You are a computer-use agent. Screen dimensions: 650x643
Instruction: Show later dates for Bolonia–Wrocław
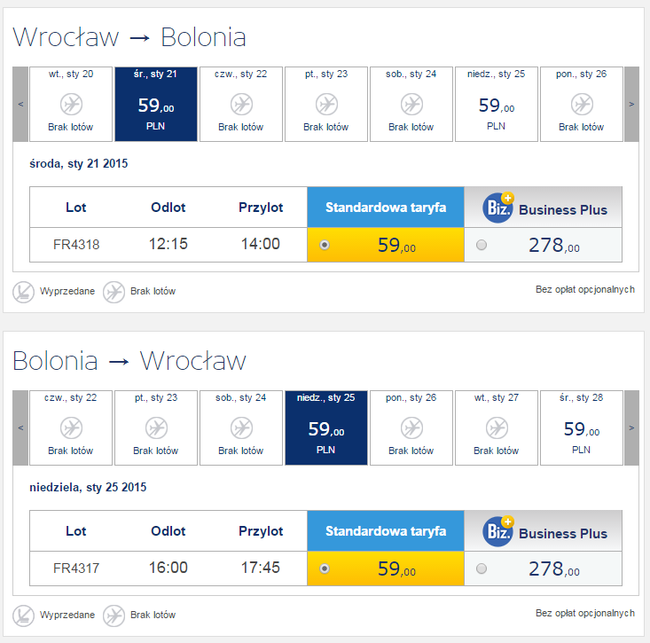tap(631, 428)
